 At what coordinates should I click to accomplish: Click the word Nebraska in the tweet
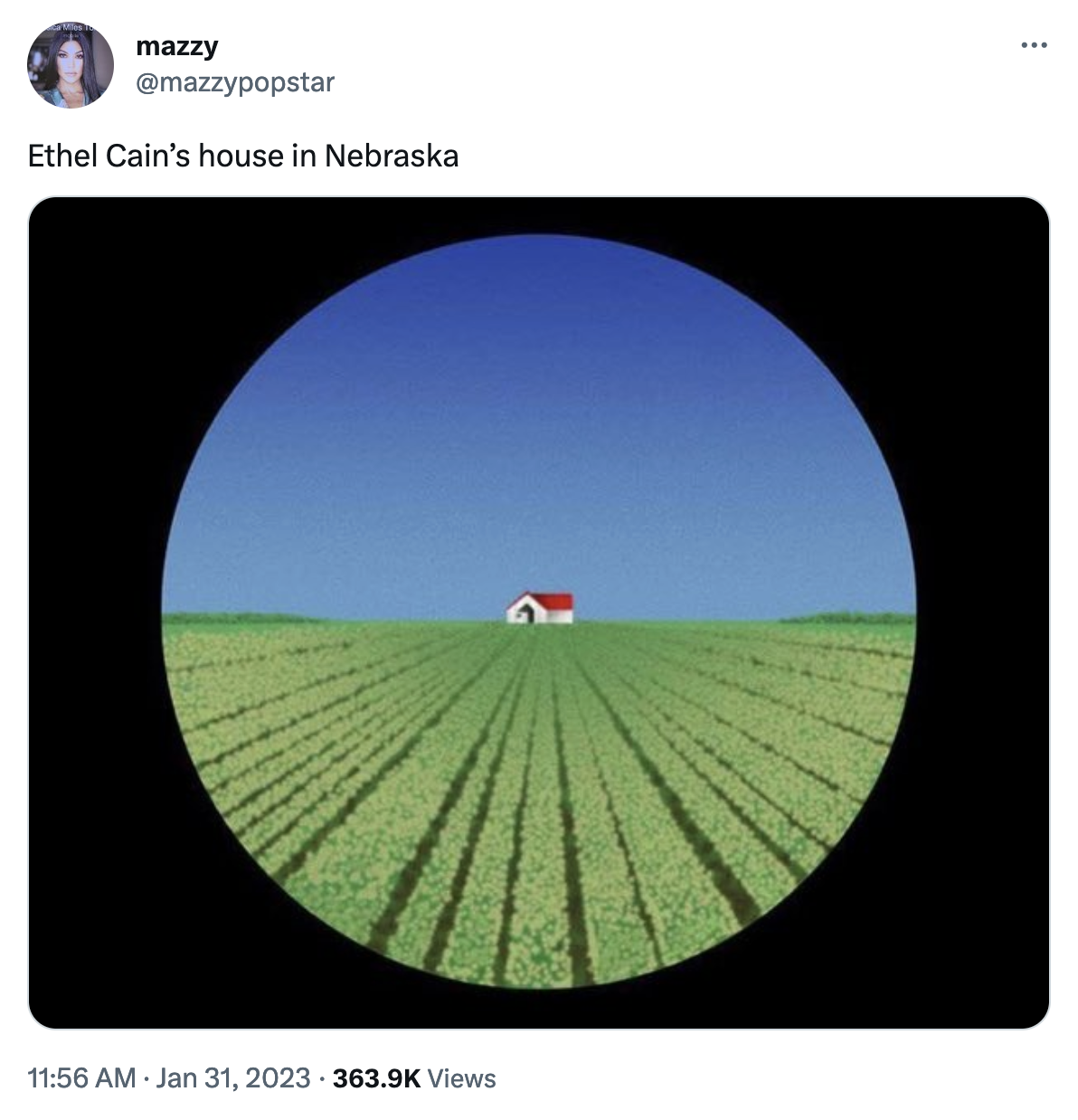(x=392, y=156)
